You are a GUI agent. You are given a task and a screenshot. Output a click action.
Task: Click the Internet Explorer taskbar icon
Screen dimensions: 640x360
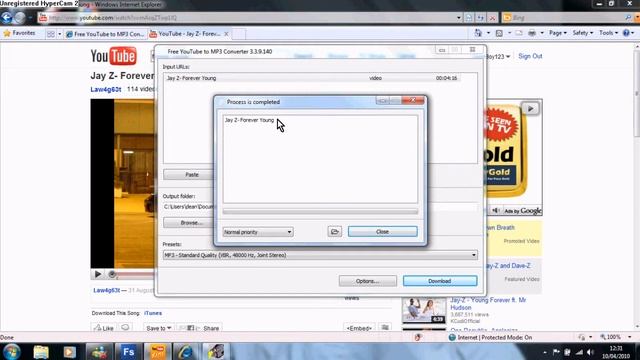[185, 352]
